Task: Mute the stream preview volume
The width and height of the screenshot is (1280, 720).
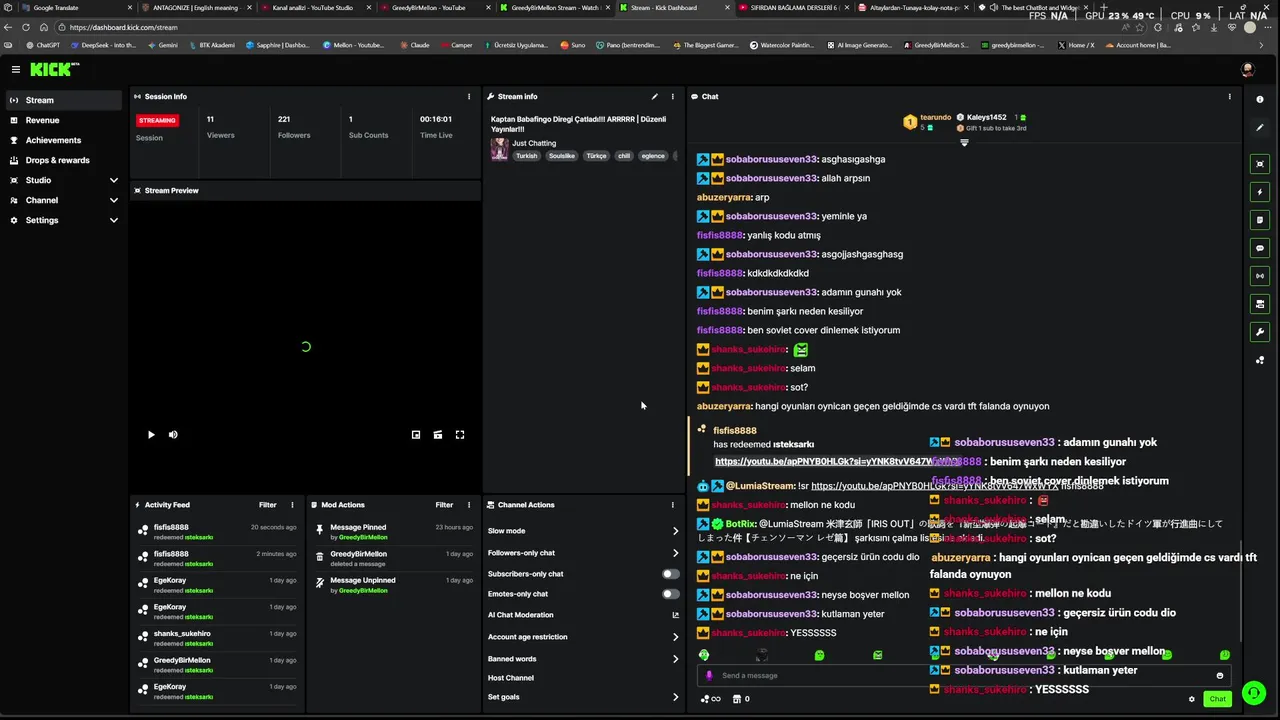Action: tap(173, 435)
